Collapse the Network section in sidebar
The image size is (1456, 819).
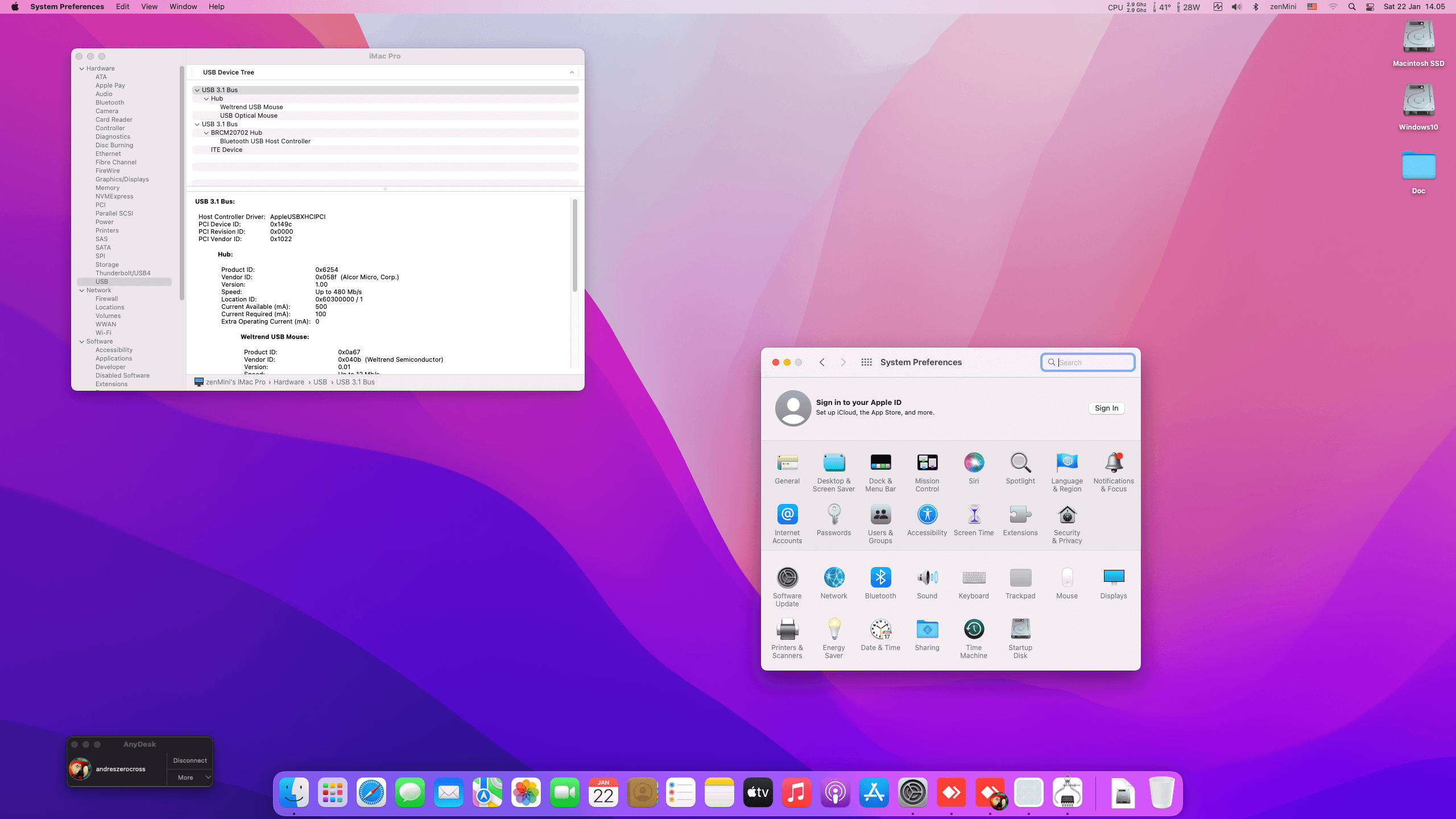coord(82,290)
